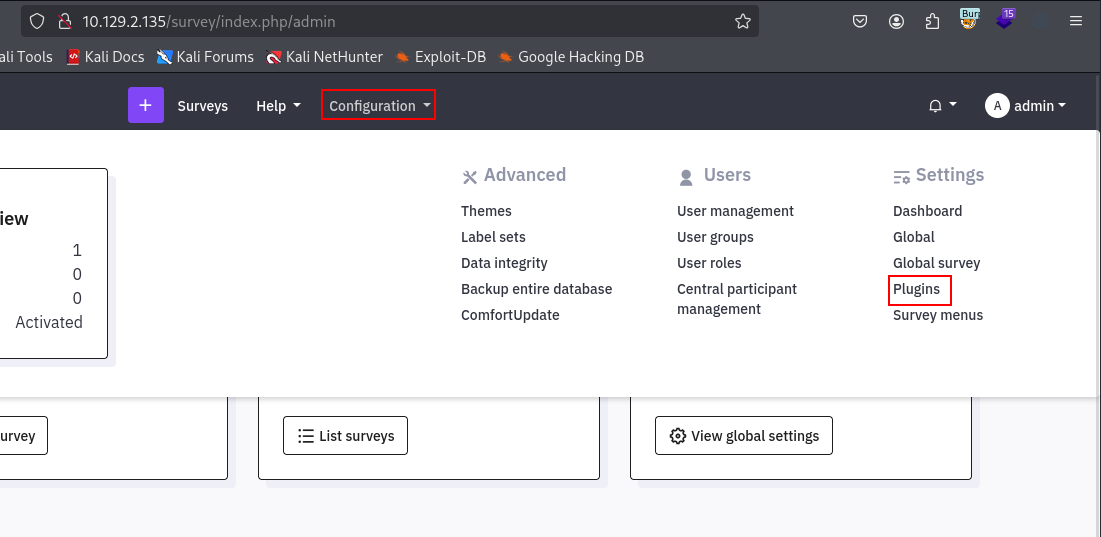Click the List surveys button

tap(345, 436)
